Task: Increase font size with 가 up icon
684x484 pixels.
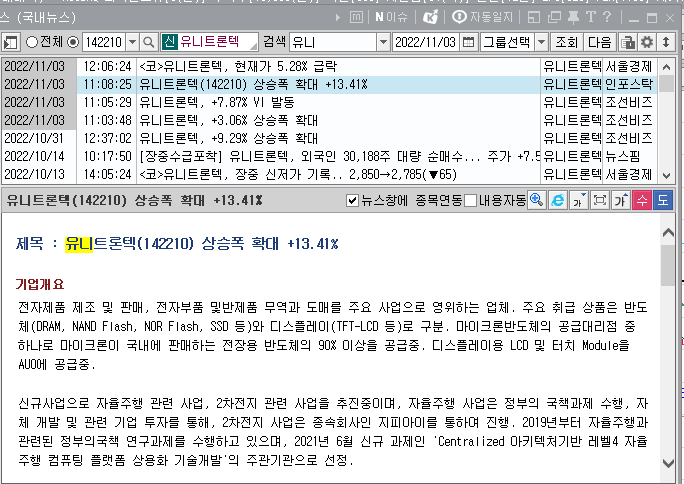Action: [621, 201]
